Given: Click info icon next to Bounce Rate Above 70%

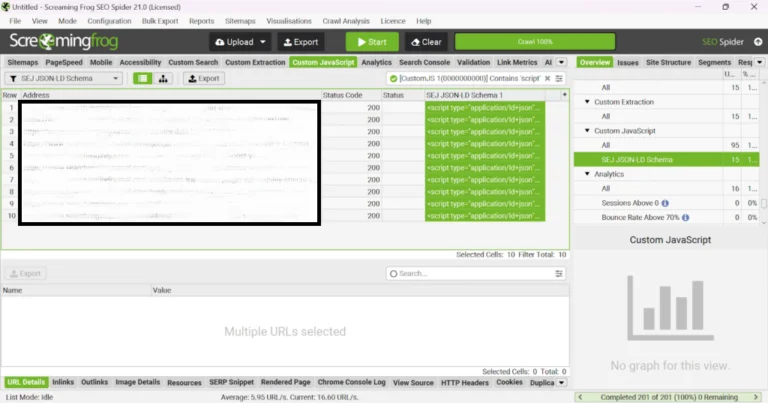Looking at the screenshot, I should [x=686, y=217].
